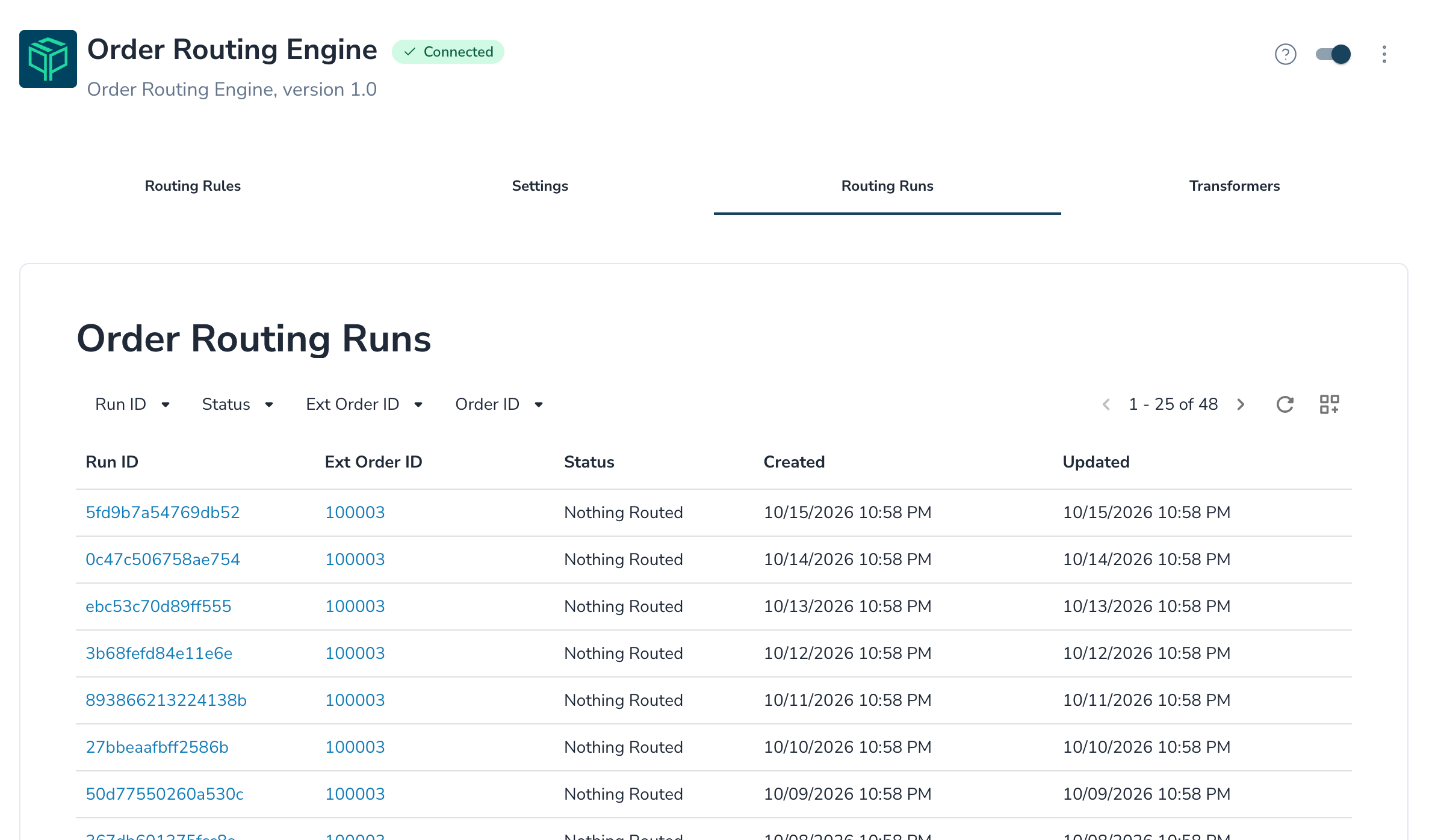Expand the Status filter dropdown
Screen dimensions: 1435x840
pyautogui.click(x=238, y=404)
